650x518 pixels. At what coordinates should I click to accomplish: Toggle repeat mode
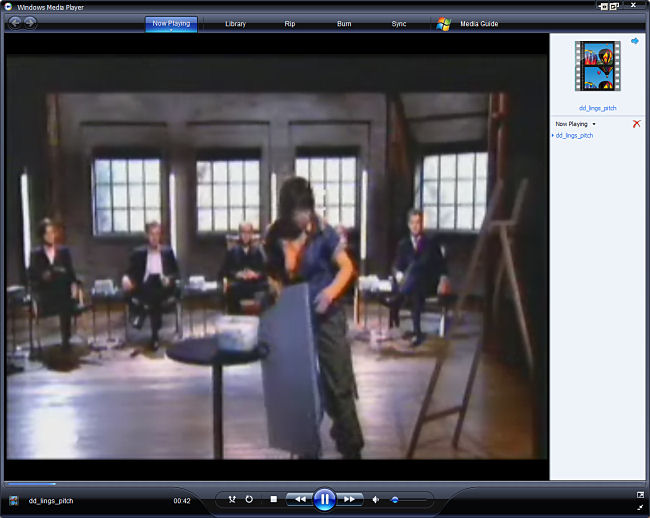249,499
